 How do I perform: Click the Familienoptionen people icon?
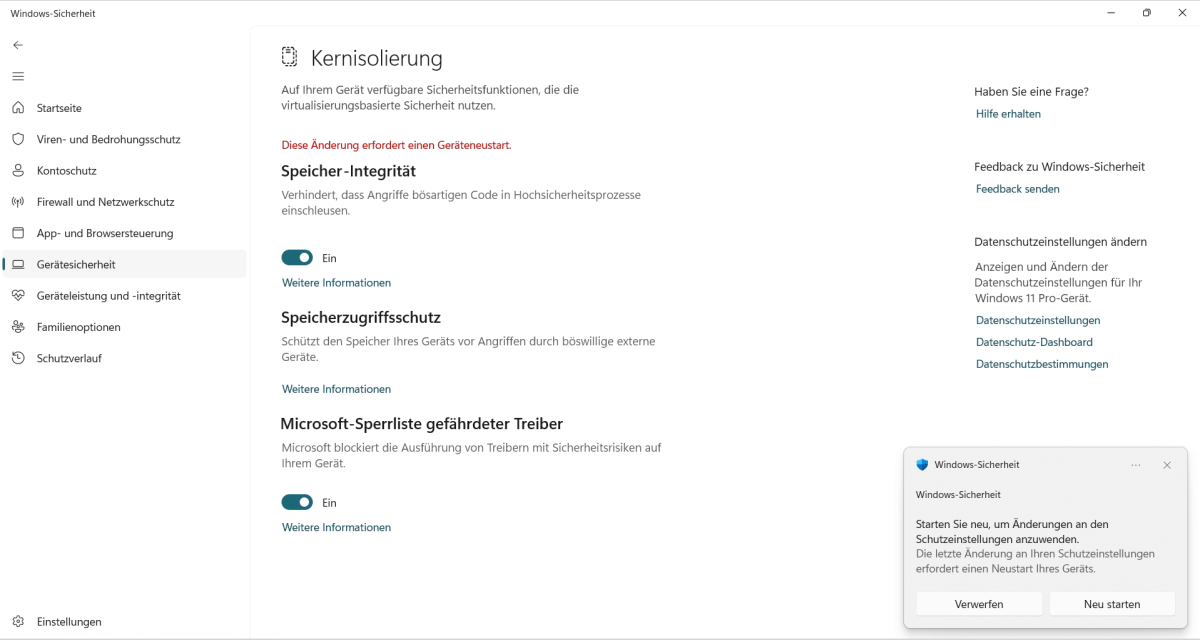click(18, 327)
